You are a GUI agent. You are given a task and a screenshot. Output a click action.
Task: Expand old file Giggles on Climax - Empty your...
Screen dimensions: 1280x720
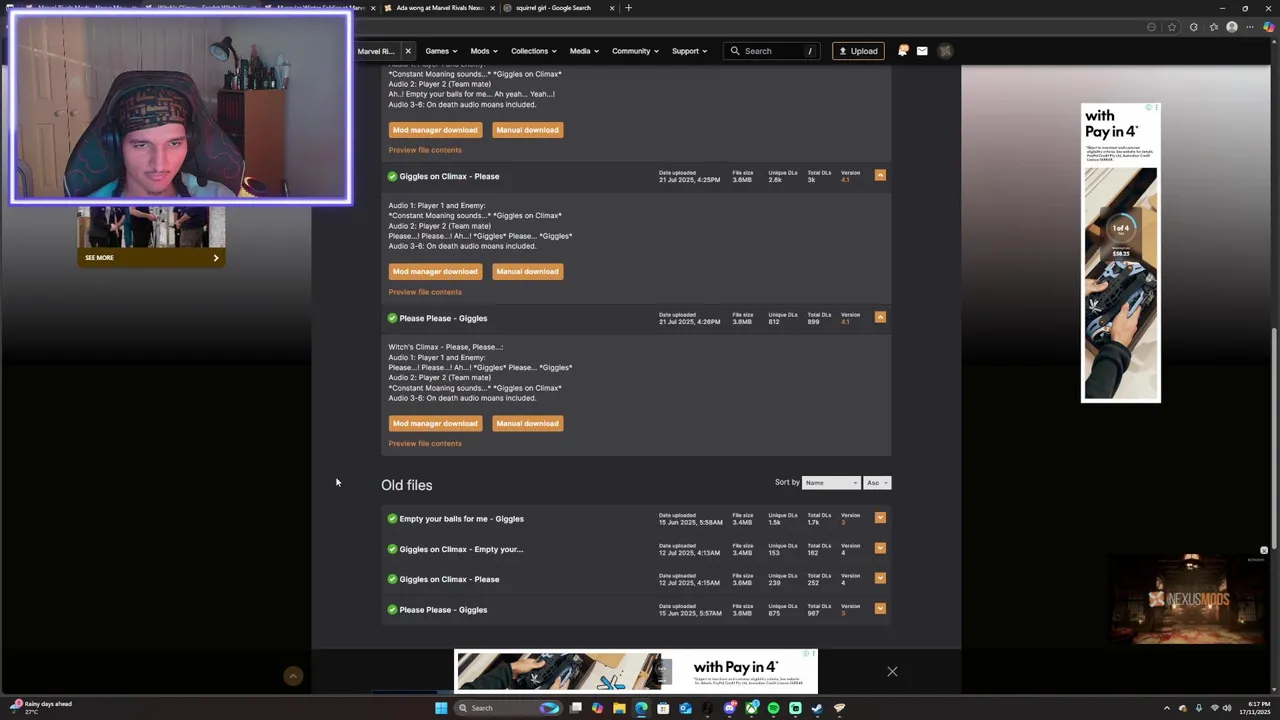point(880,548)
